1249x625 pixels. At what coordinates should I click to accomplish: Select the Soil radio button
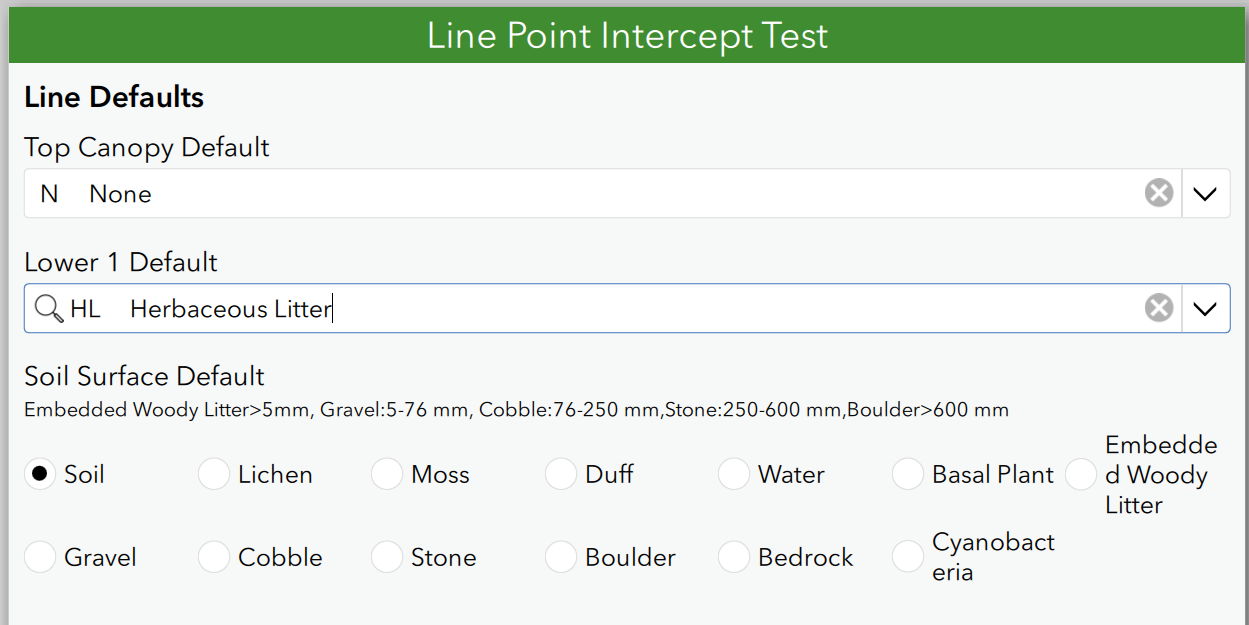(40, 474)
